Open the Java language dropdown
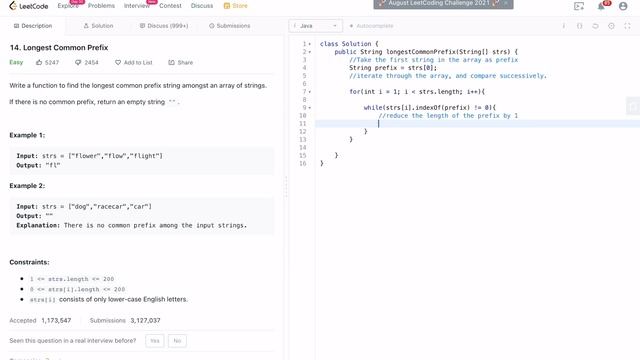 click(x=316, y=26)
